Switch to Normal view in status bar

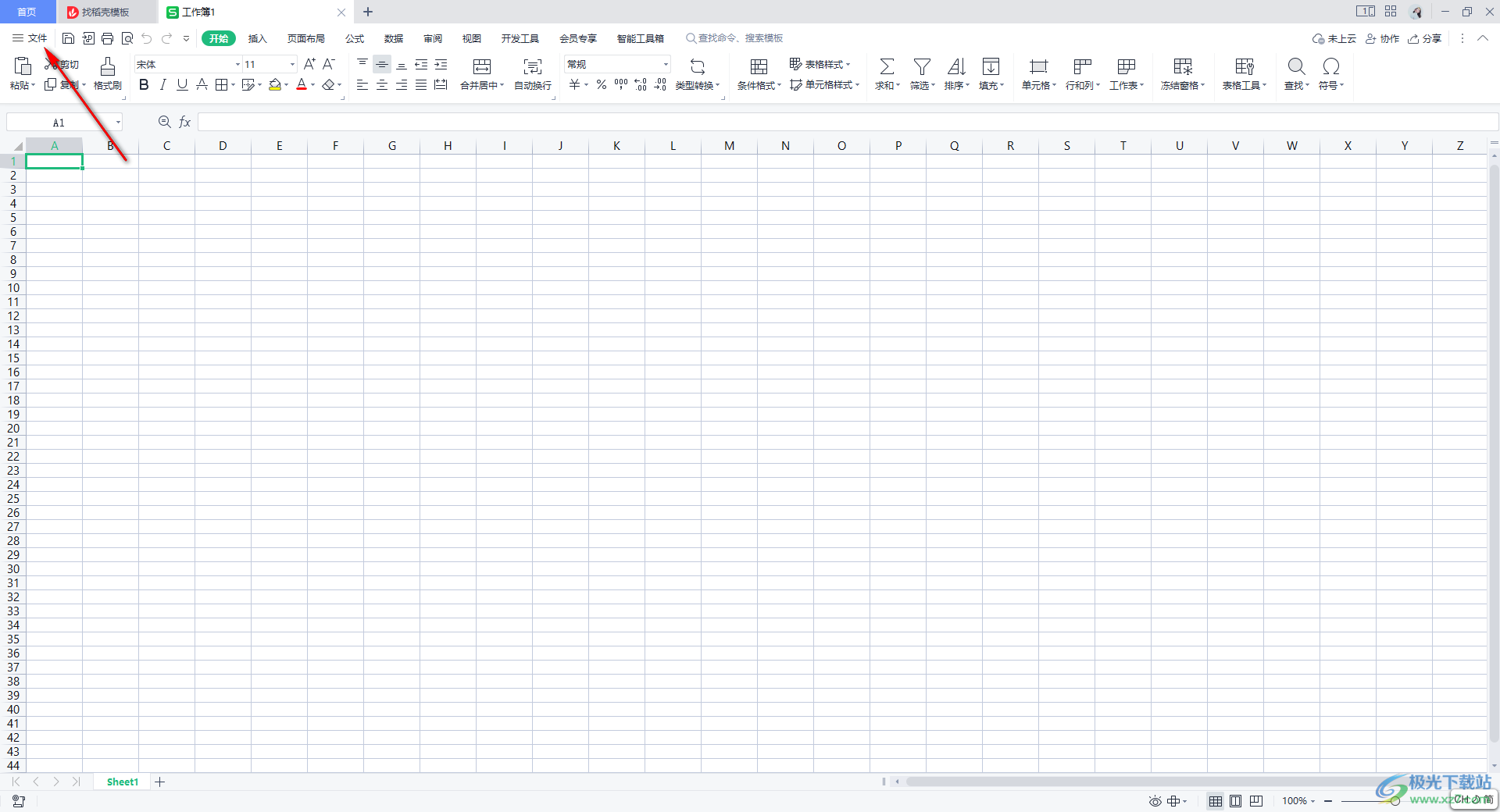click(1216, 801)
